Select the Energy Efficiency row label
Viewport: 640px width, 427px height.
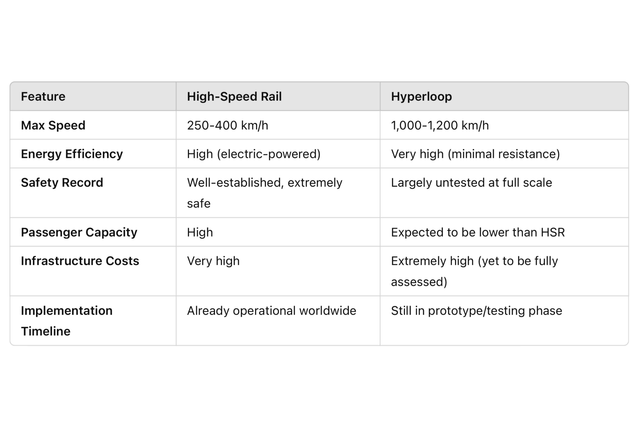72,154
